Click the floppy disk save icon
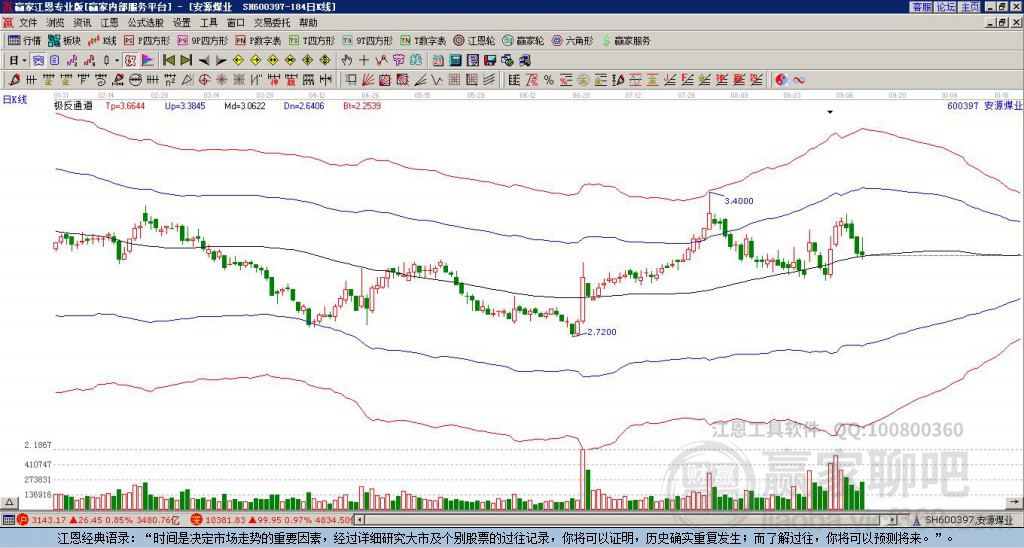Viewport: 1024px width, 548px height. pyautogui.click(x=490, y=61)
